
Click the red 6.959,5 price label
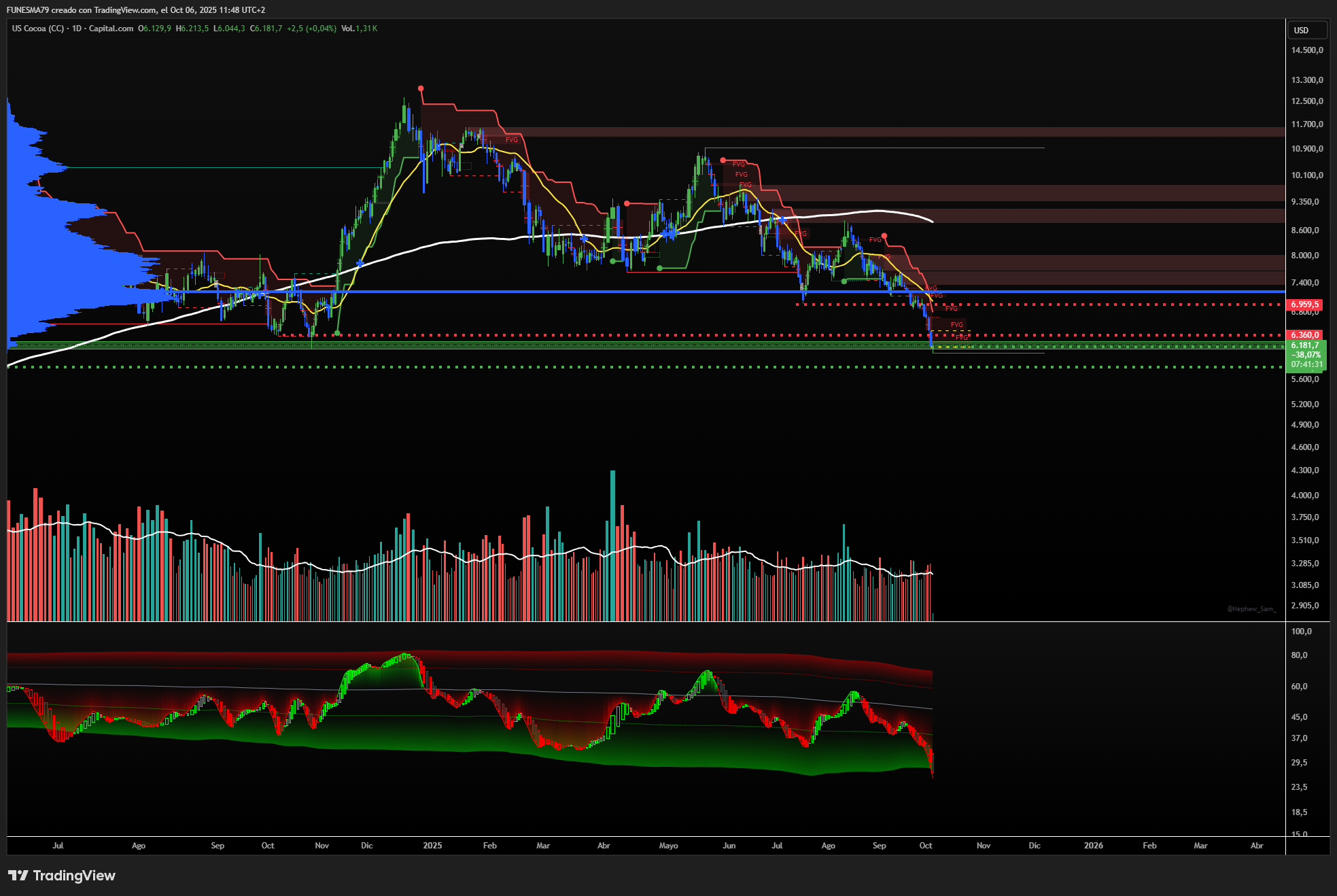(1305, 305)
